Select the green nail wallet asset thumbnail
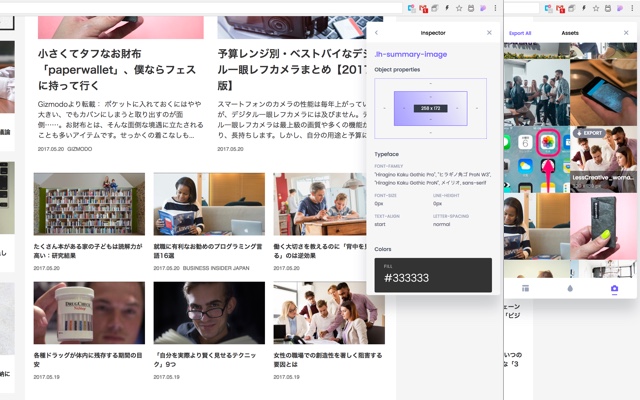Screen dimensions: 640x400 point(603,227)
